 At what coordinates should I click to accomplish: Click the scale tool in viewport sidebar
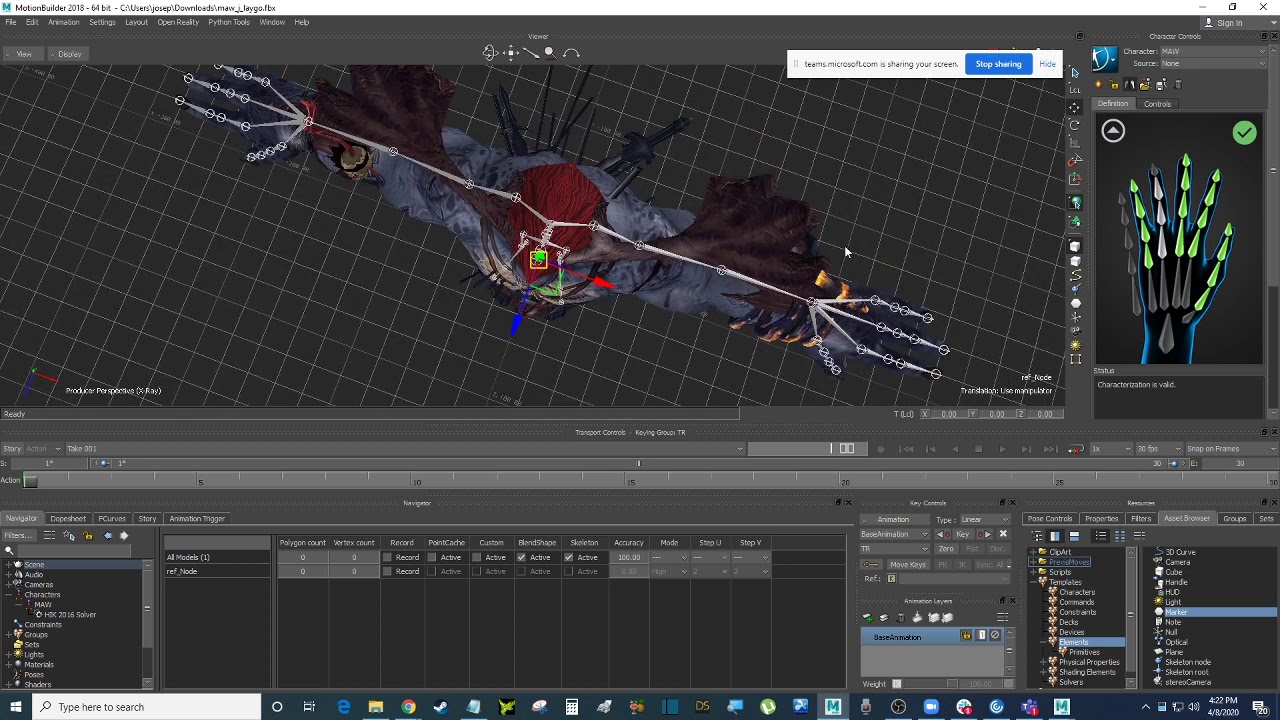(x=1075, y=141)
